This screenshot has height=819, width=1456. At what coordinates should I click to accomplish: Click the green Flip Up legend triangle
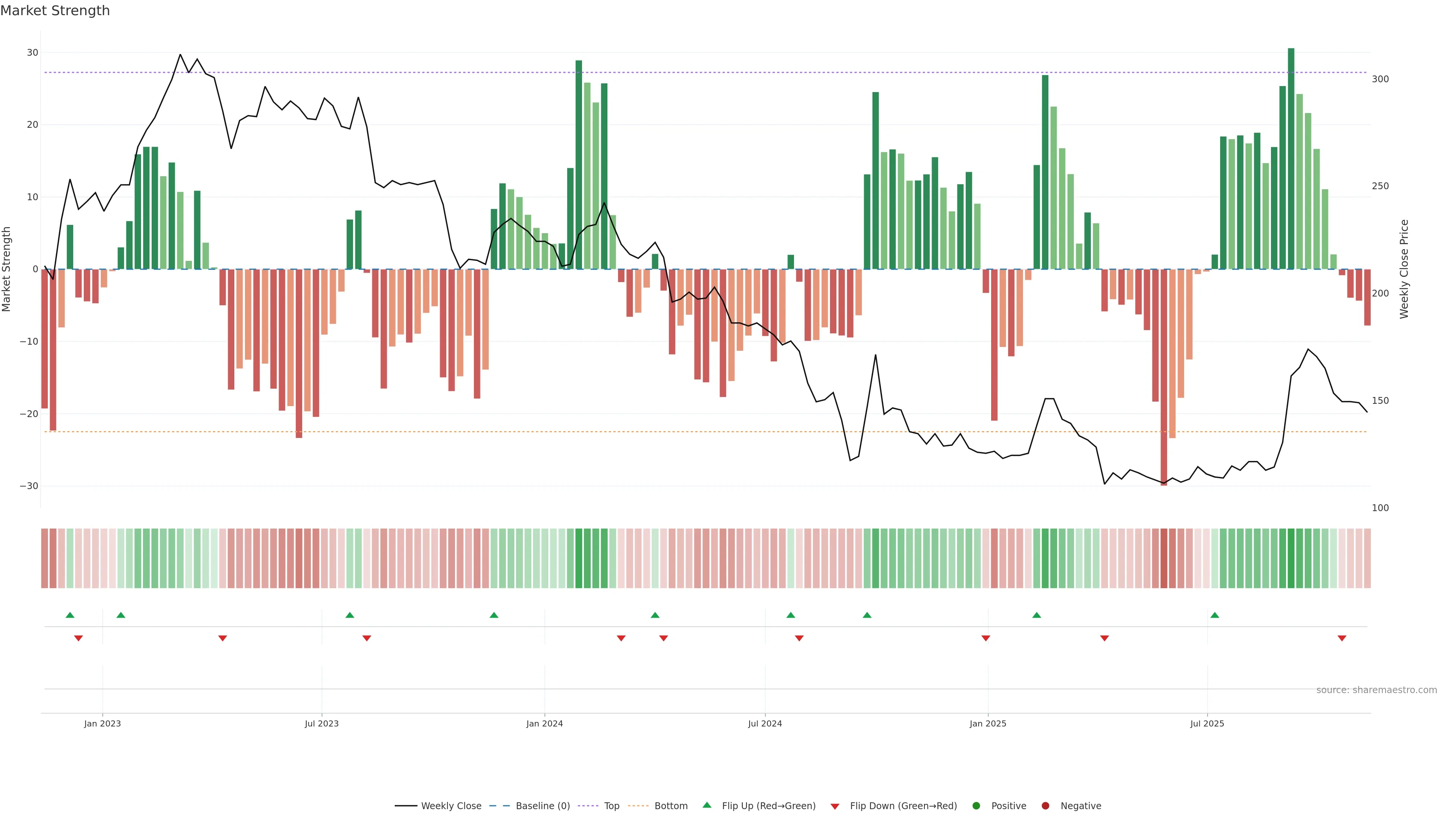click(x=706, y=805)
